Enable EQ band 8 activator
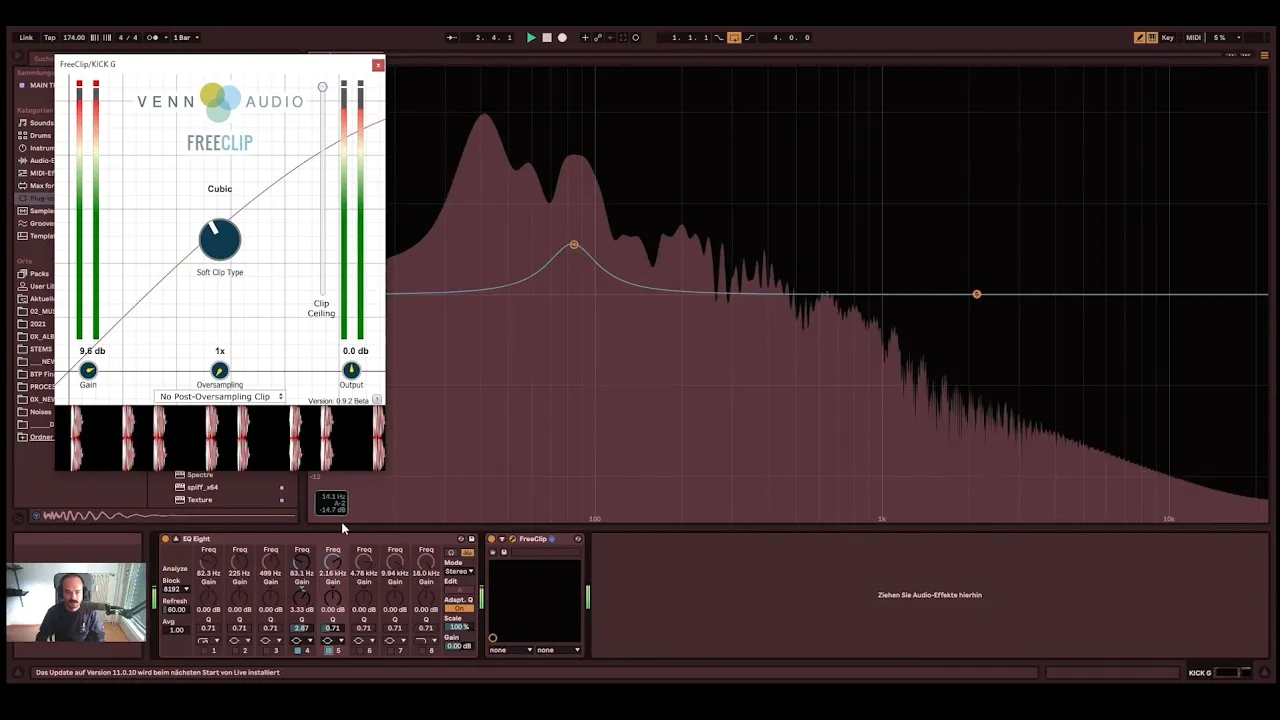 click(423, 651)
